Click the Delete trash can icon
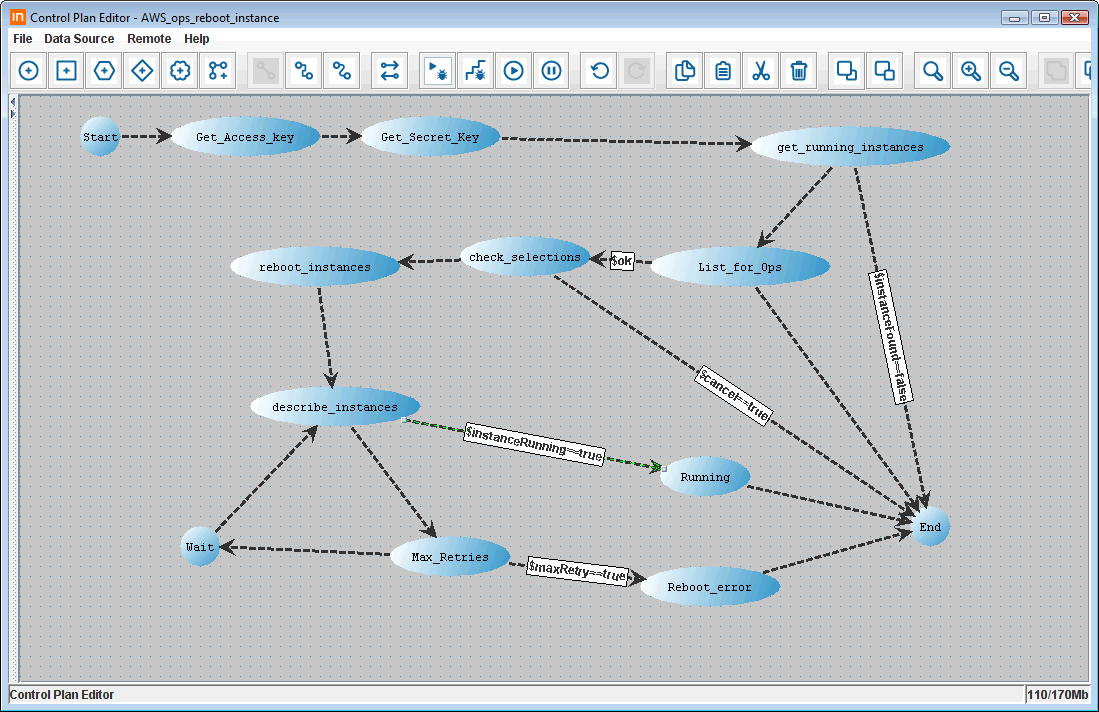Screen dimensions: 1099x712 798,71
